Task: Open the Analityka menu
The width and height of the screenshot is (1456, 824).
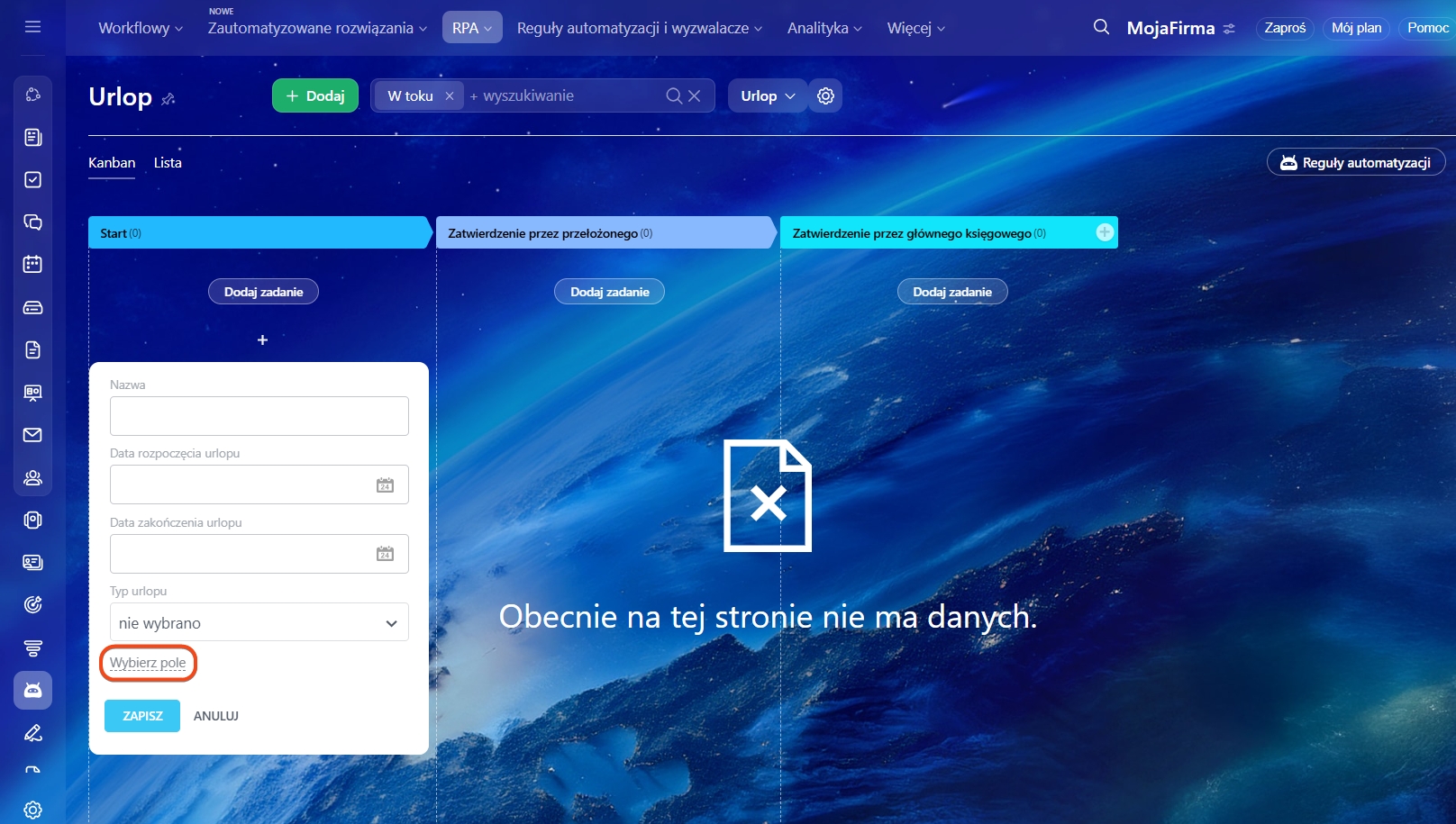Action: 824,28
